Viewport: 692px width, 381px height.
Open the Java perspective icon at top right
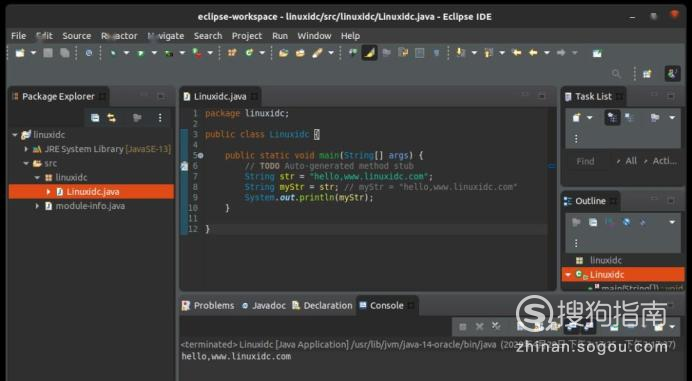coord(672,74)
